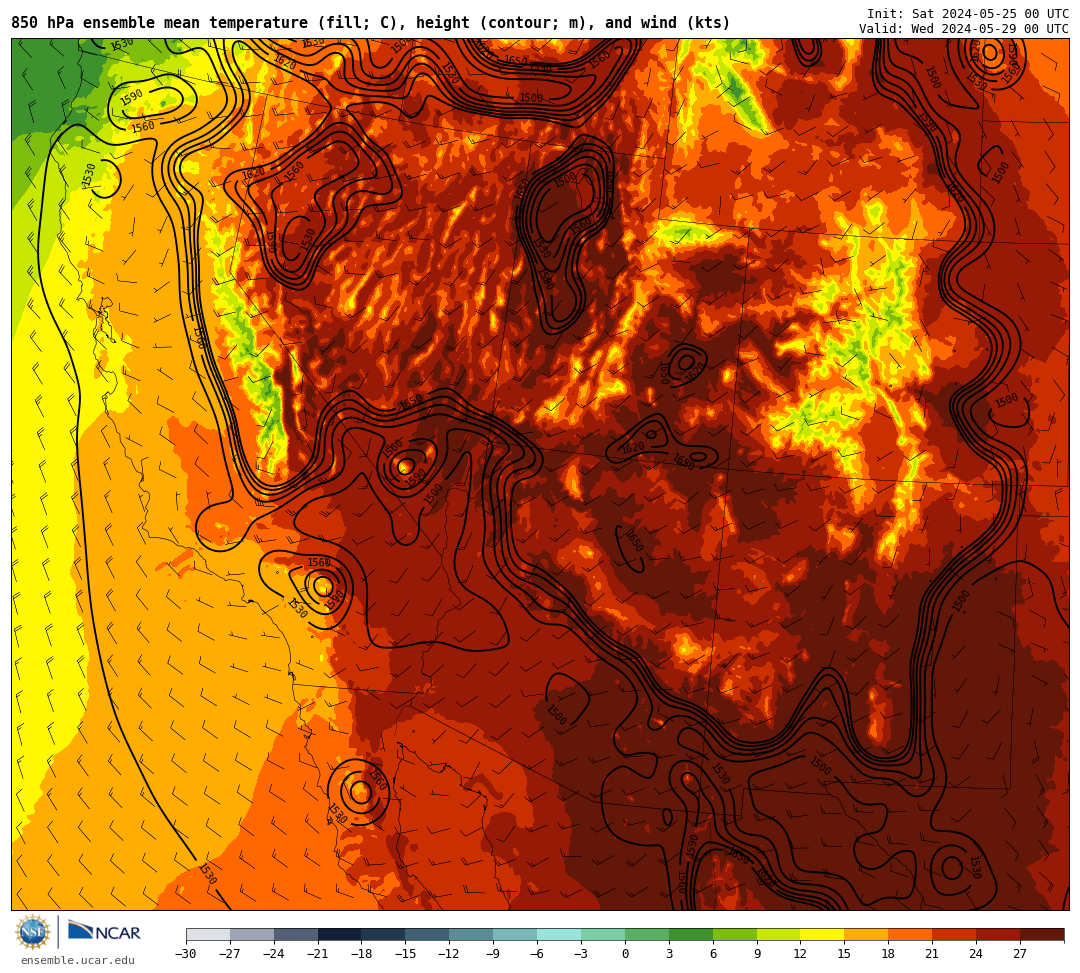Screen dimensions: 1080x973
Task: Pick the red-orange 21 to 24 swatch
Action: click(x=955, y=934)
